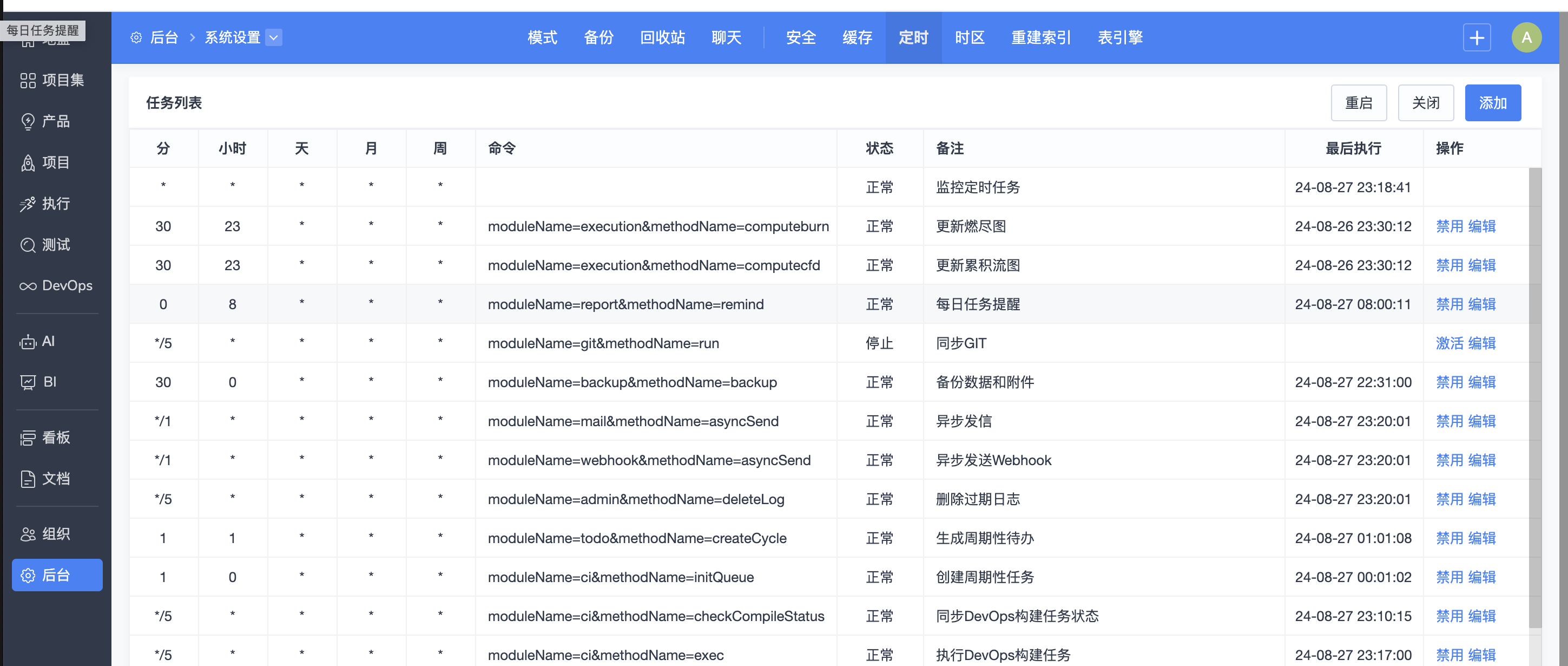Disable the 更新燃尽图 task

1449,226
